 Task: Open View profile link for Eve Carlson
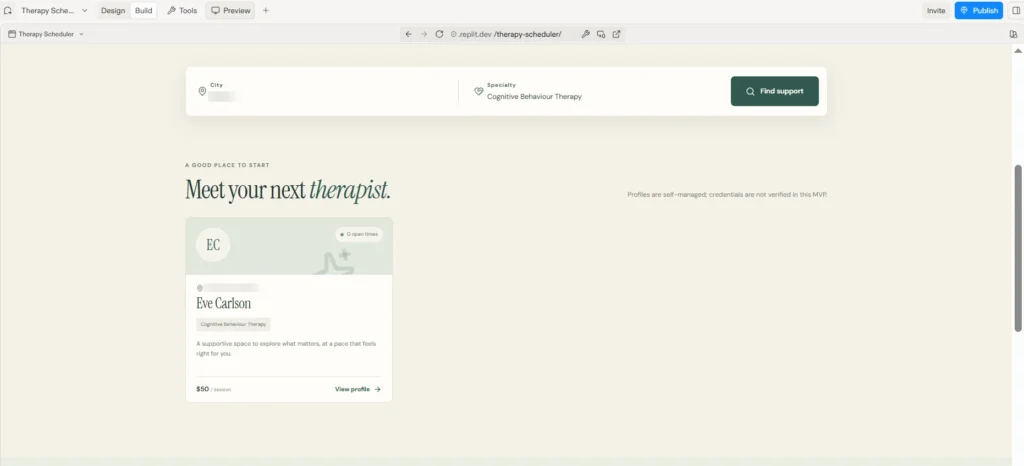(358, 389)
